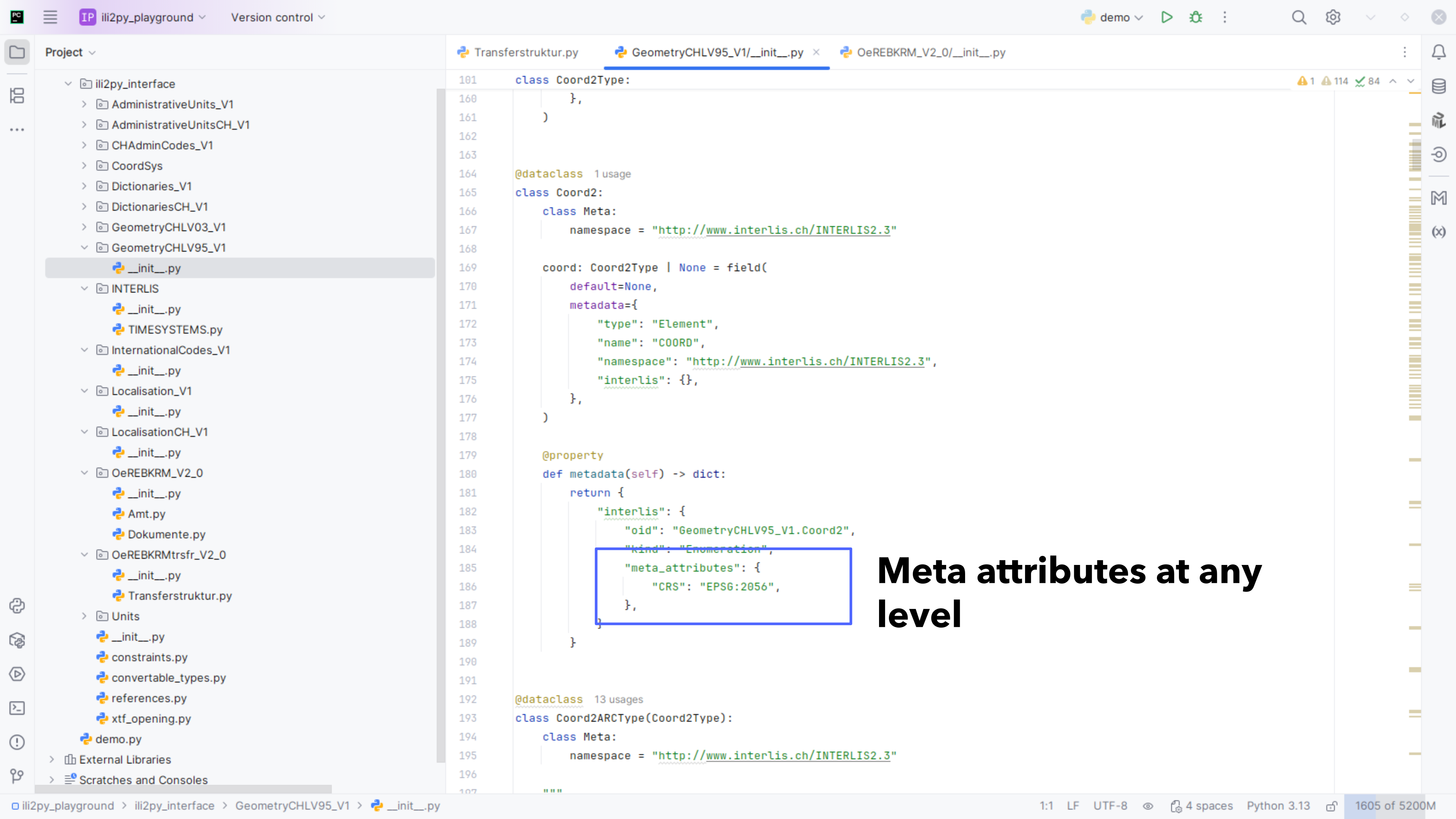Viewport: 1456px width, 819px height.
Task: Toggle reader mode eye icon
Action: [x=1148, y=806]
